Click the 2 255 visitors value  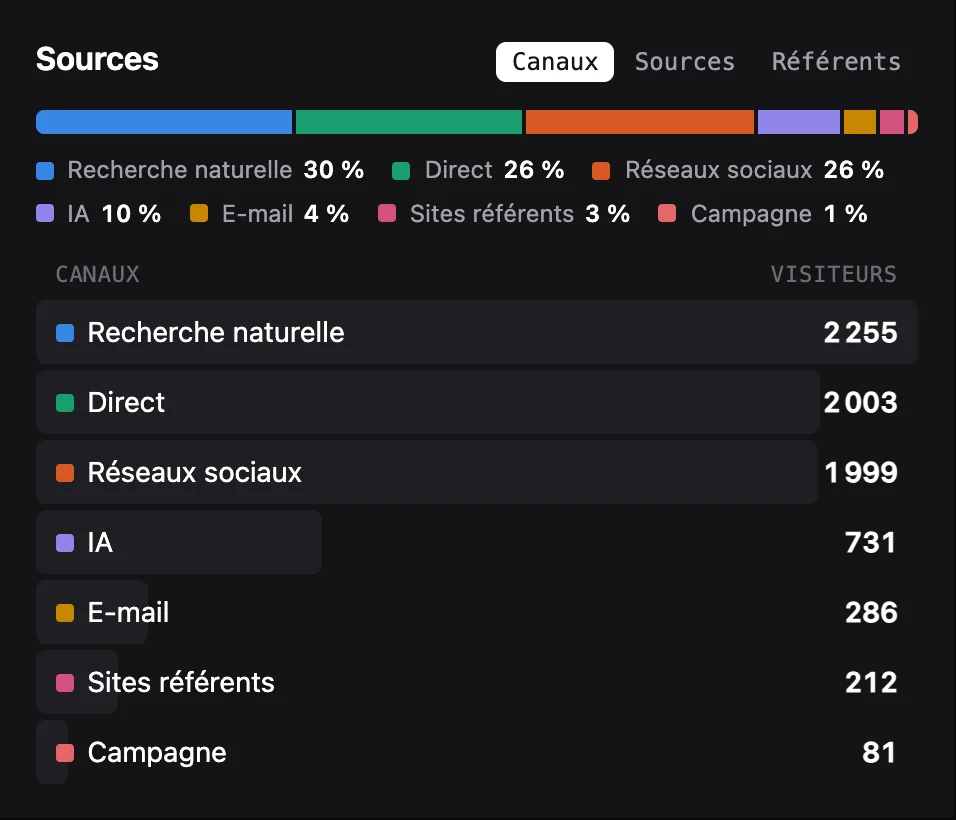click(860, 332)
